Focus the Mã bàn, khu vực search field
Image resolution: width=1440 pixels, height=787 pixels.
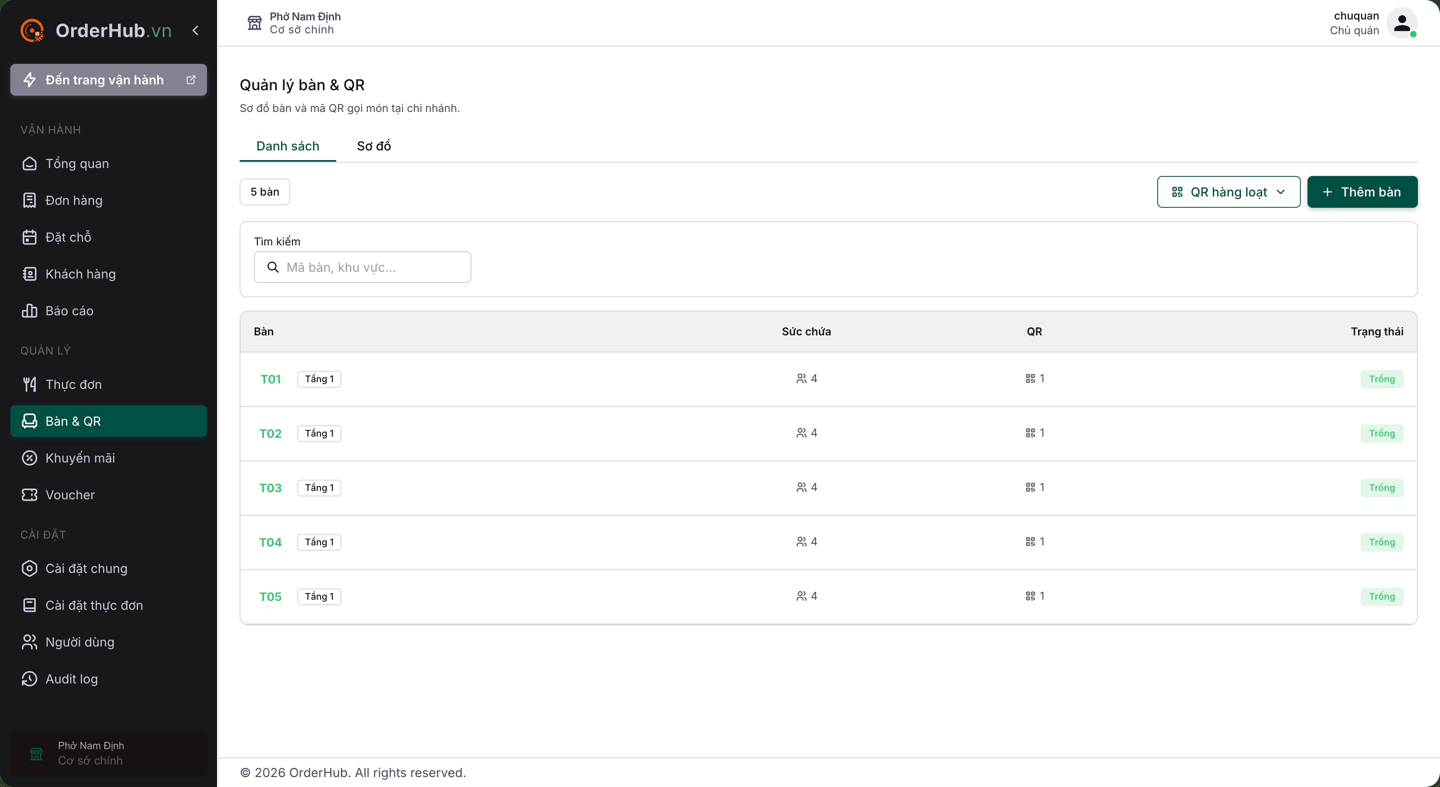point(362,267)
